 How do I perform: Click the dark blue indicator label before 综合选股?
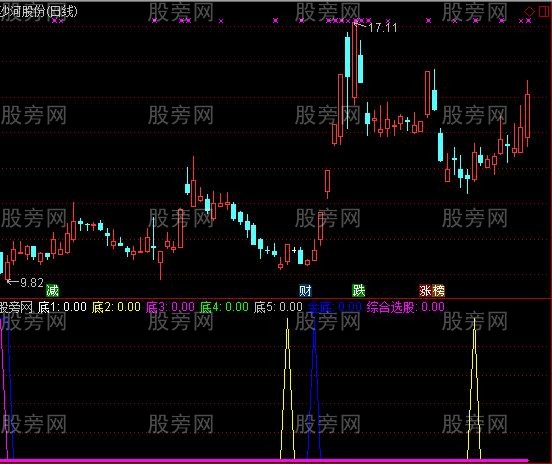[x=334, y=307]
